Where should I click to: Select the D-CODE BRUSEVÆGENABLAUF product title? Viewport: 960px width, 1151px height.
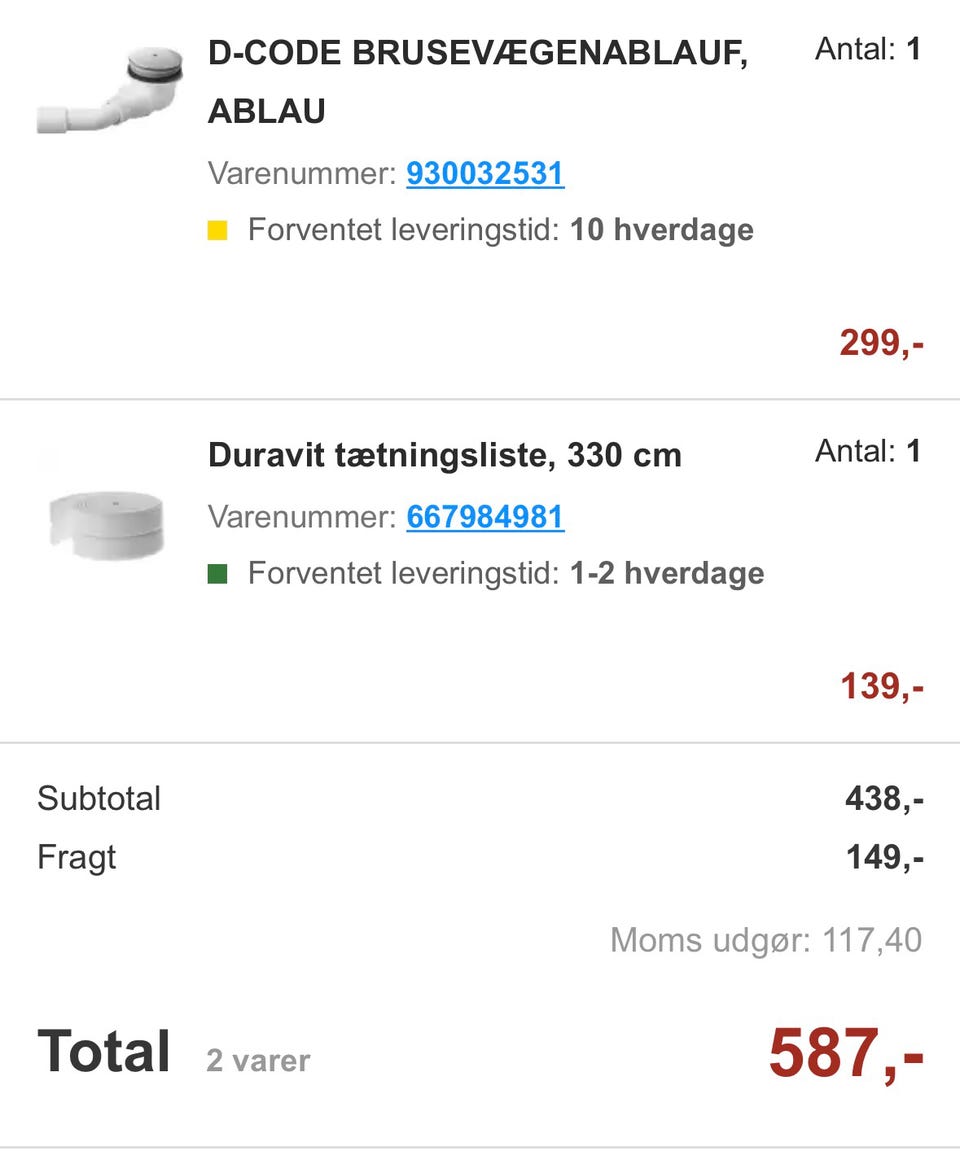coord(477,82)
